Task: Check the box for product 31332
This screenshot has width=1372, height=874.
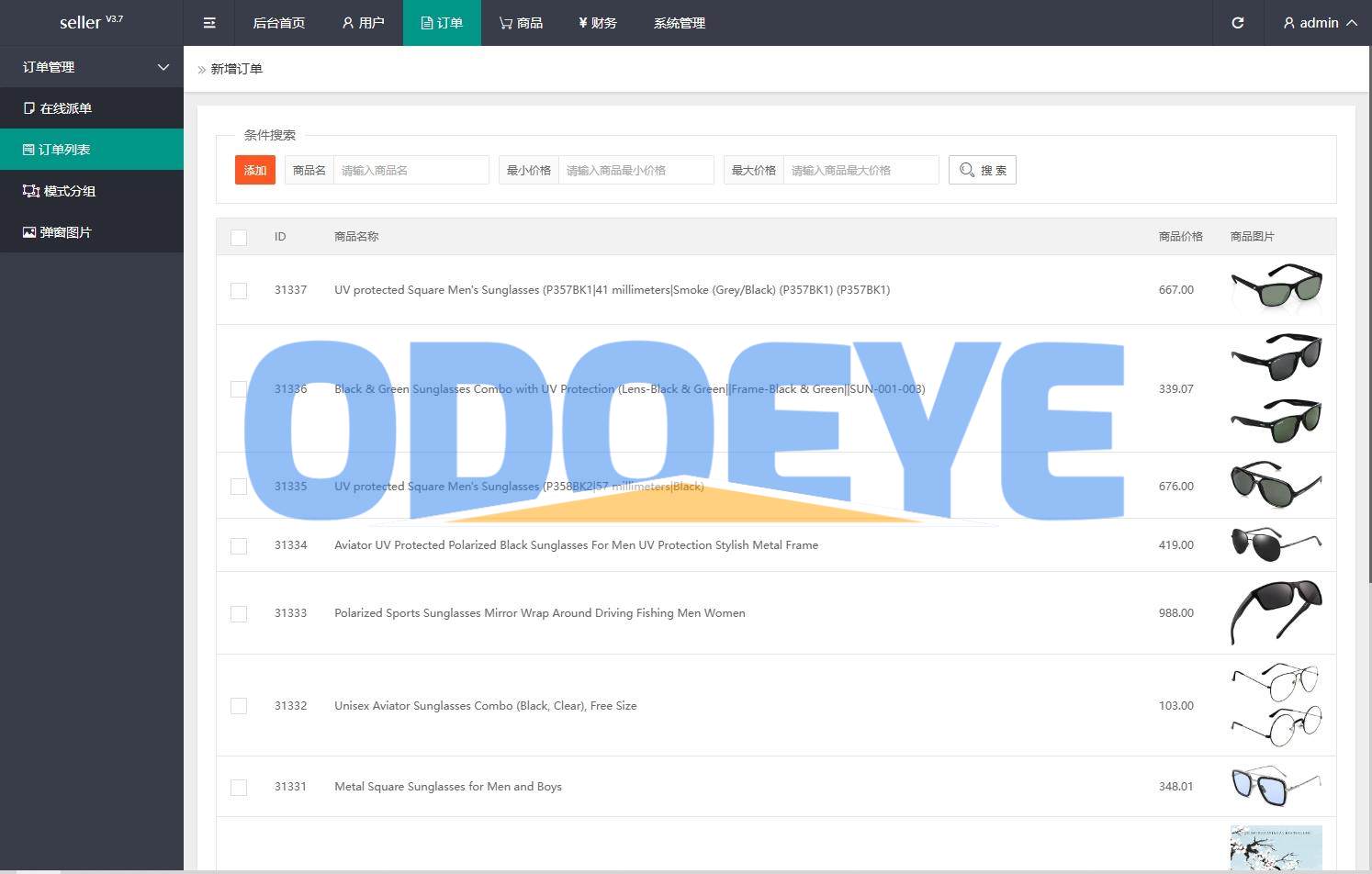Action: pos(239,706)
